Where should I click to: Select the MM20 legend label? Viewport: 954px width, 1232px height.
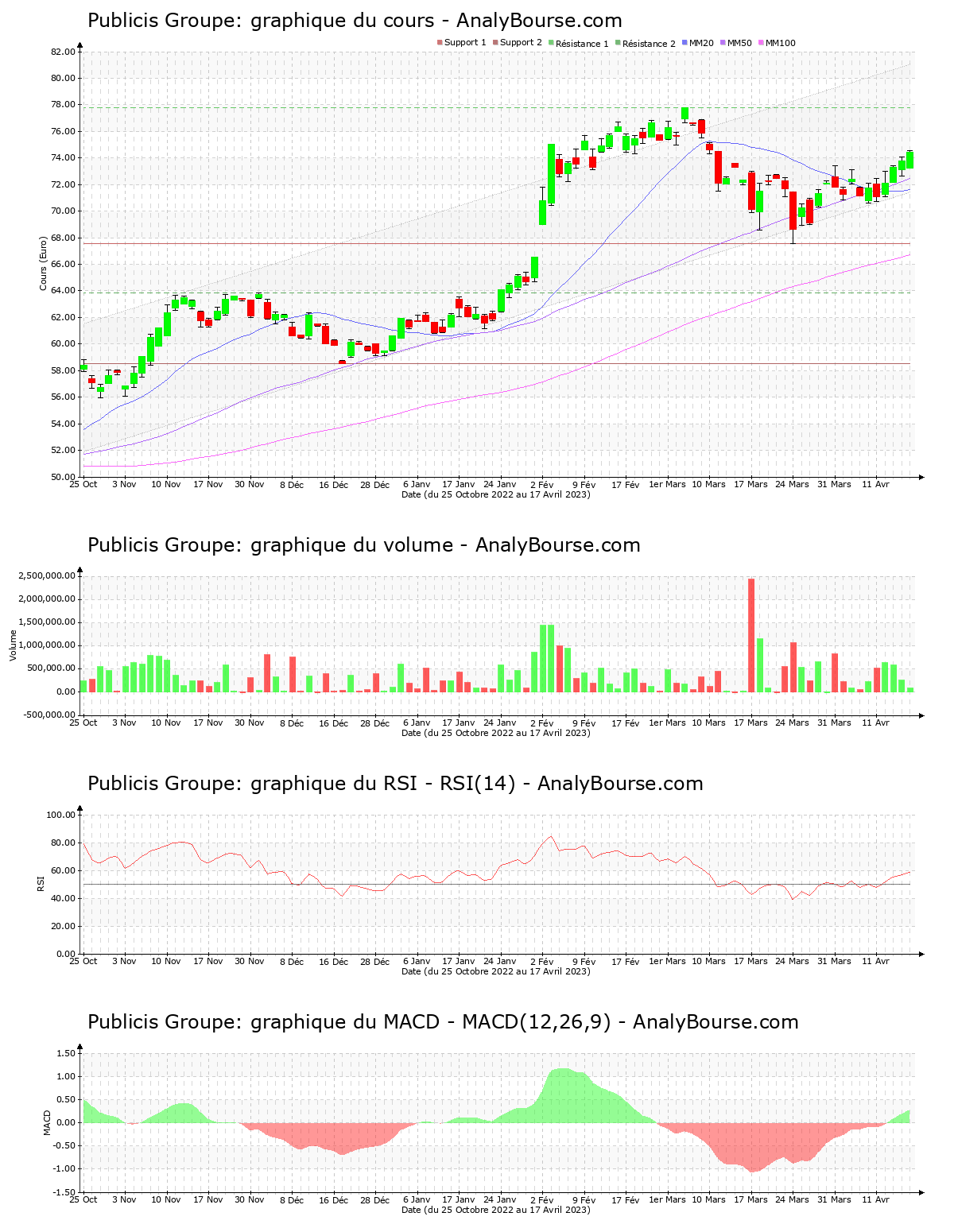(x=701, y=43)
